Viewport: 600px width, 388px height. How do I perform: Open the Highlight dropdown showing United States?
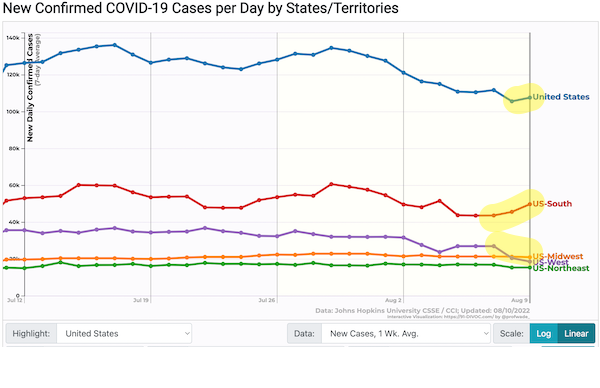[124, 334]
